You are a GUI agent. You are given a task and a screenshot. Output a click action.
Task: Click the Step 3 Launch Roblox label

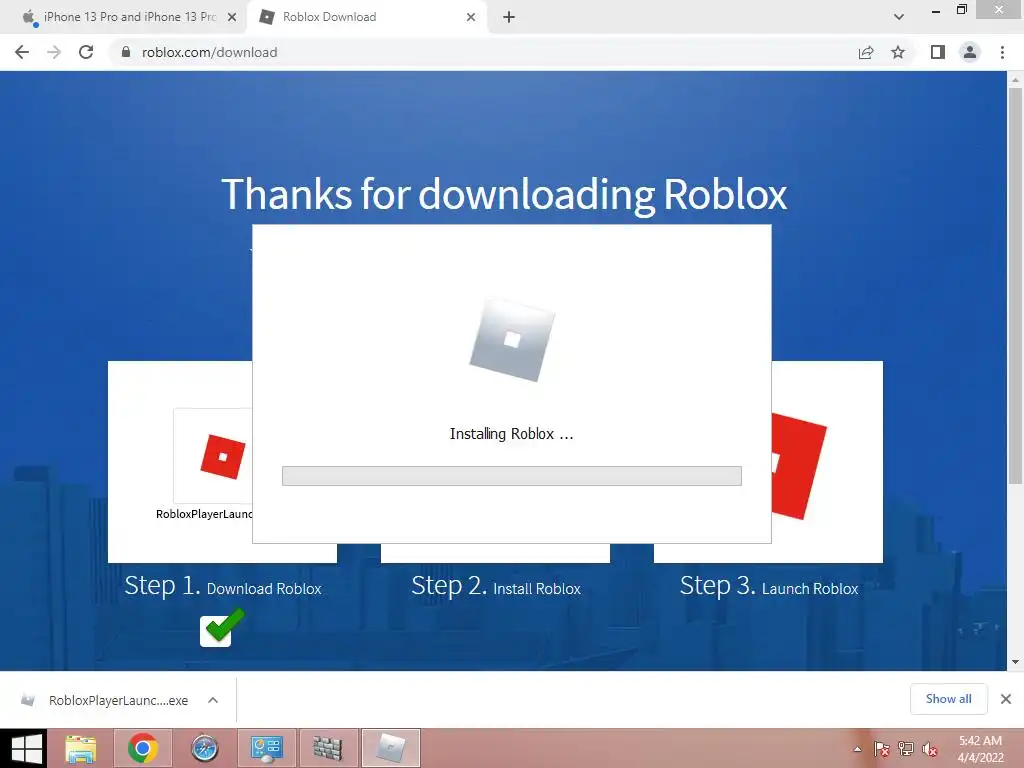(x=769, y=586)
